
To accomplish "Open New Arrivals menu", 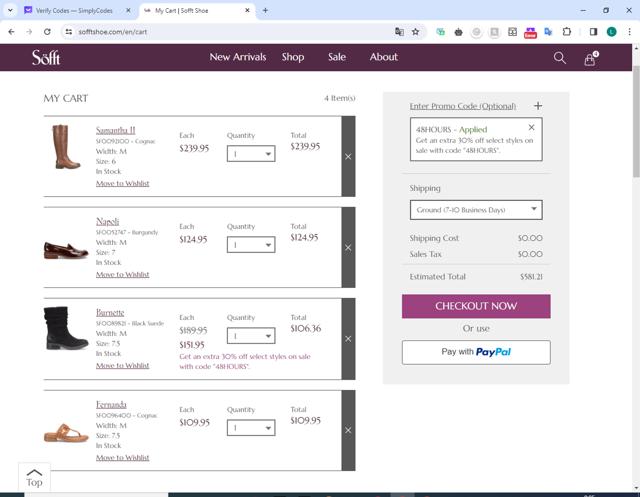I will (238, 57).
